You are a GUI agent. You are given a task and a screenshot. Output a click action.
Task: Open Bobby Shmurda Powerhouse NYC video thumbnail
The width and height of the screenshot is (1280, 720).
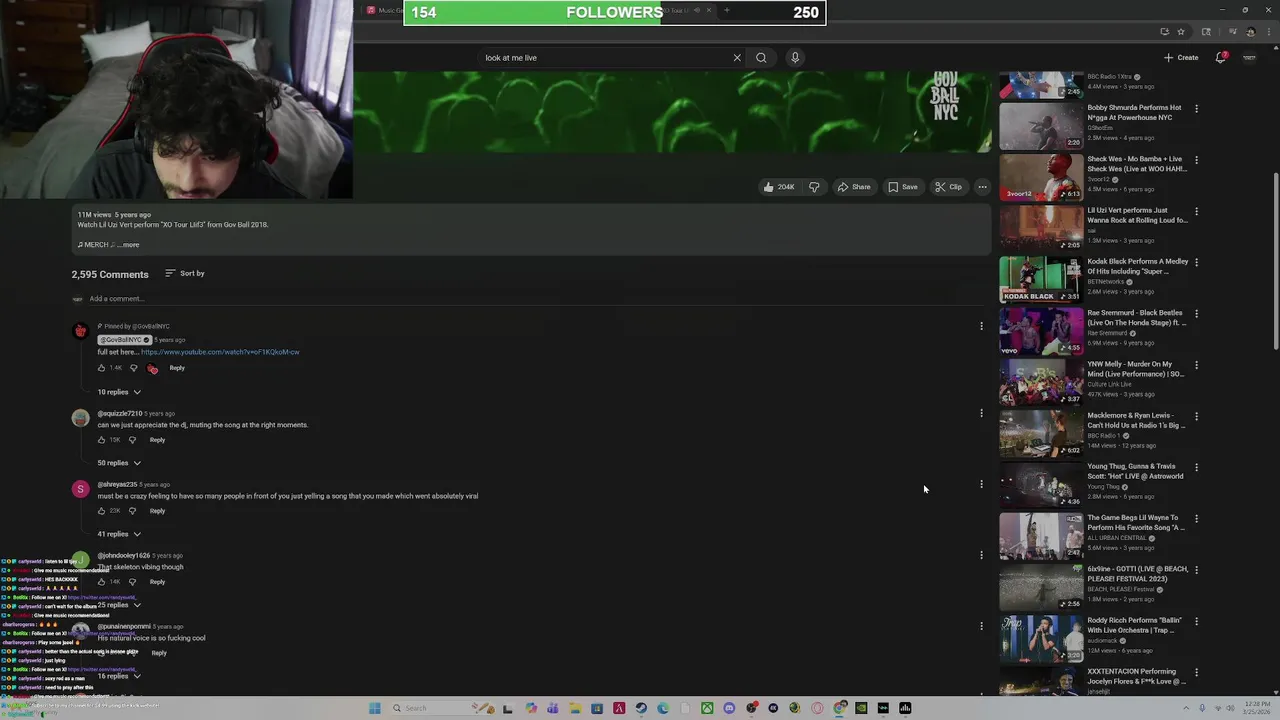click(1041, 125)
